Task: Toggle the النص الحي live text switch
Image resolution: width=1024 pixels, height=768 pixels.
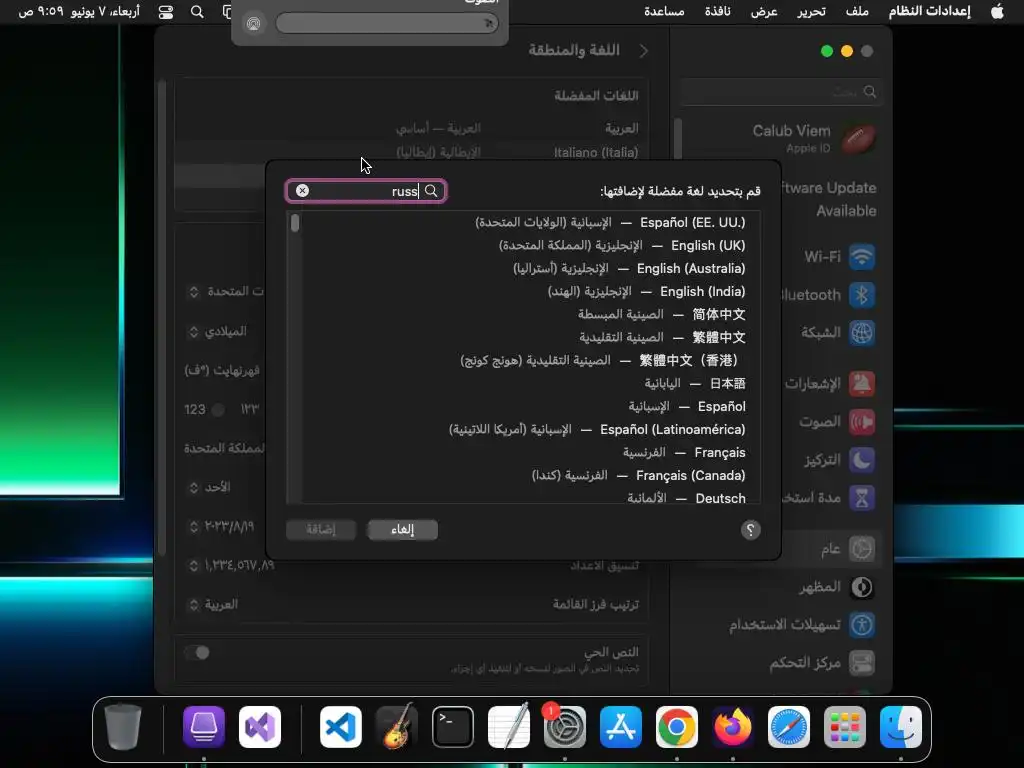Action: point(197,652)
